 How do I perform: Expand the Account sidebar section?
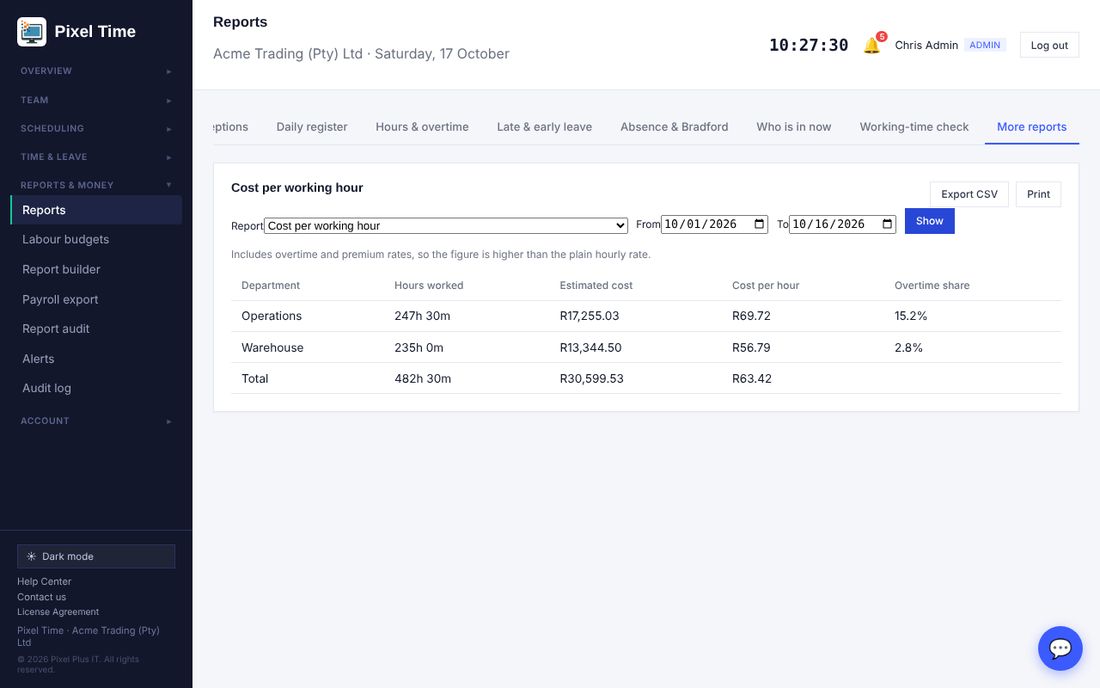[x=96, y=421]
